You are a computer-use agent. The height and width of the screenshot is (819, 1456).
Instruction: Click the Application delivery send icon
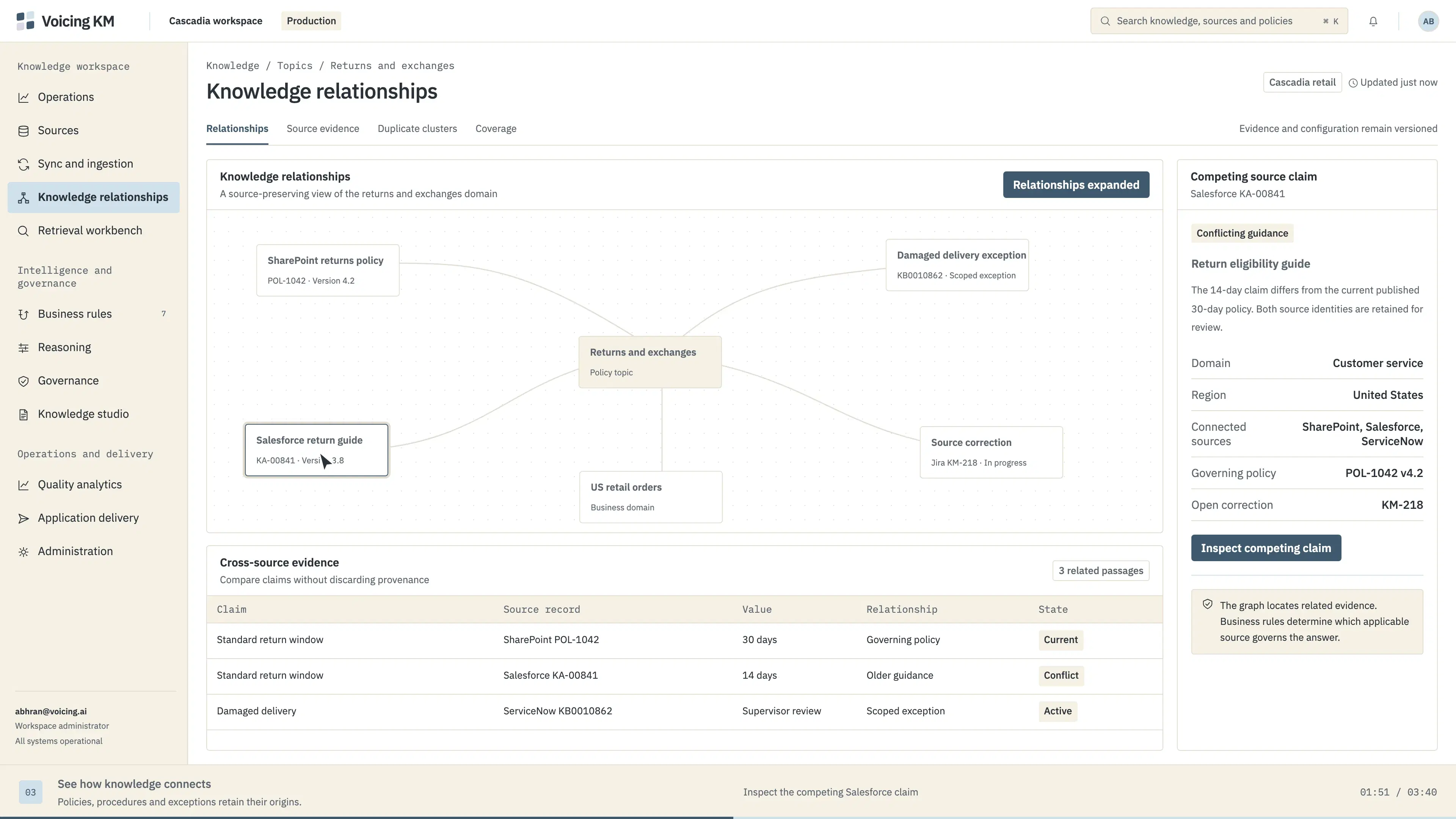[x=23, y=518]
